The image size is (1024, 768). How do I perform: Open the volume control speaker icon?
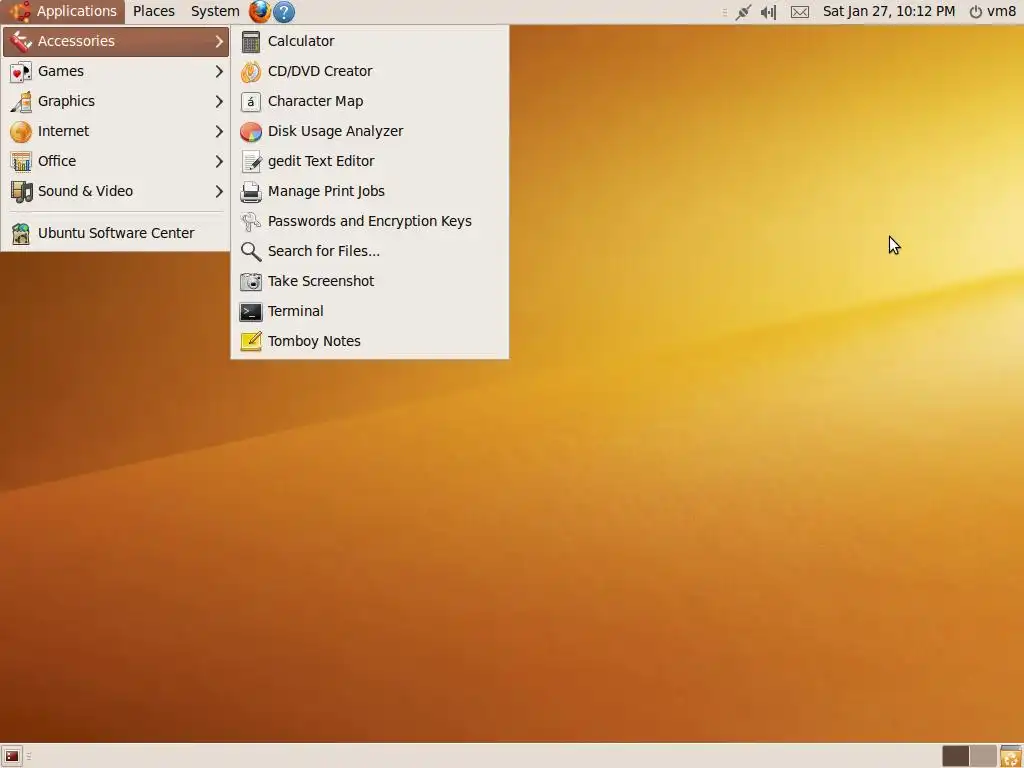pos(769,12)
